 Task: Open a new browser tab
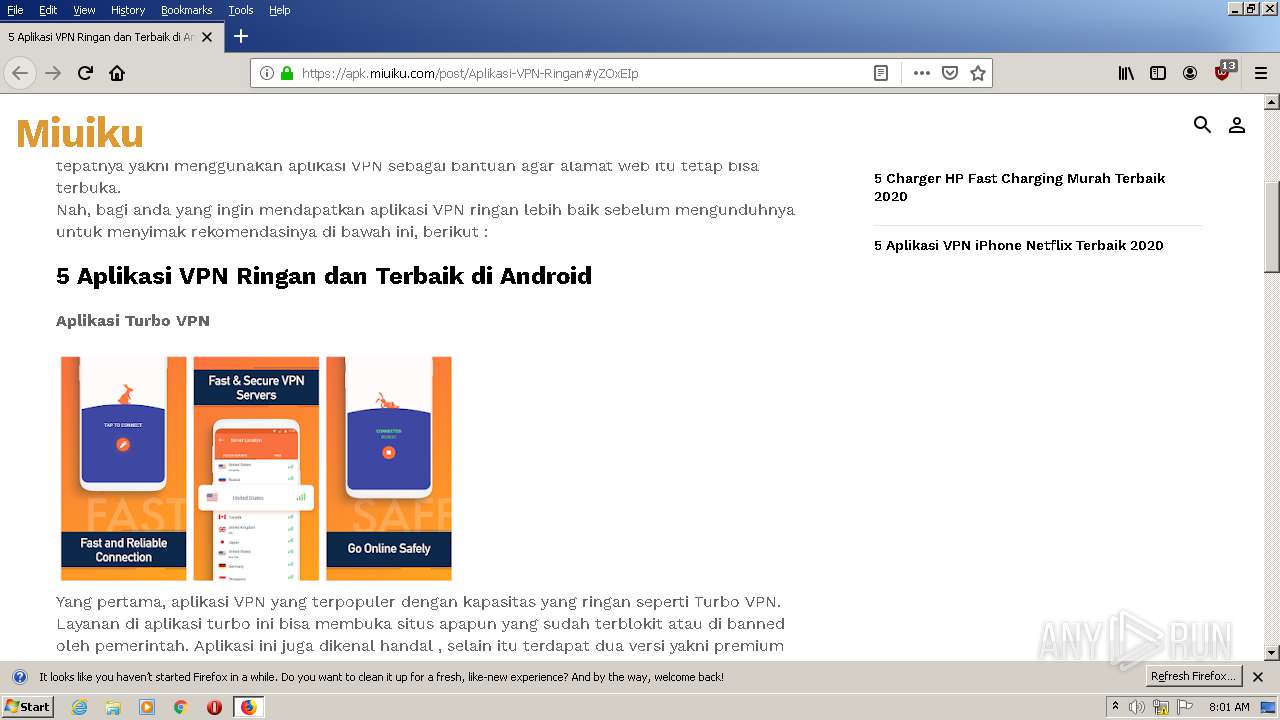click(x=240, y=36)
